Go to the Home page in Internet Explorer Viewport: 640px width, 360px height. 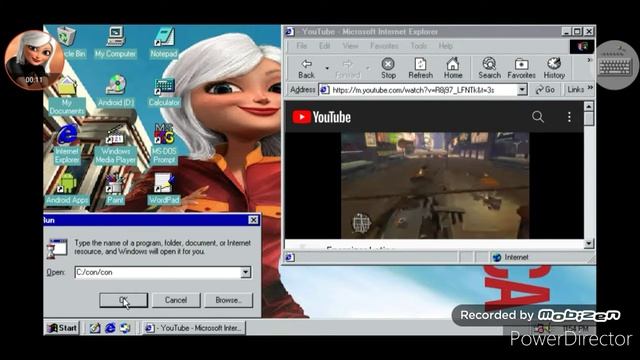[453, 69]
